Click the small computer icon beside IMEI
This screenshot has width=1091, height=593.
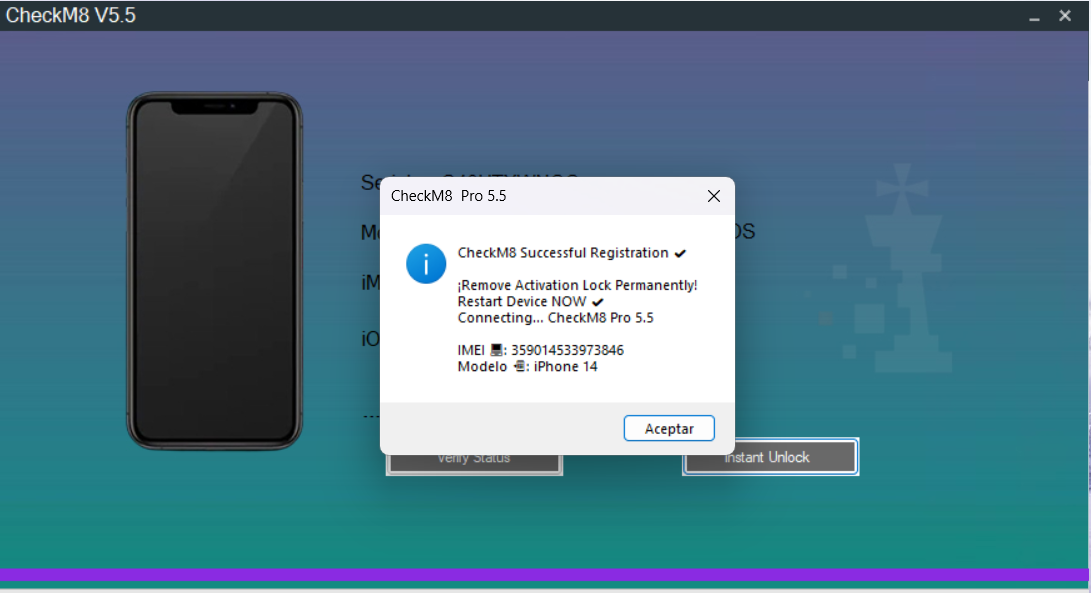pyautogui.click(x=496, y=350)
